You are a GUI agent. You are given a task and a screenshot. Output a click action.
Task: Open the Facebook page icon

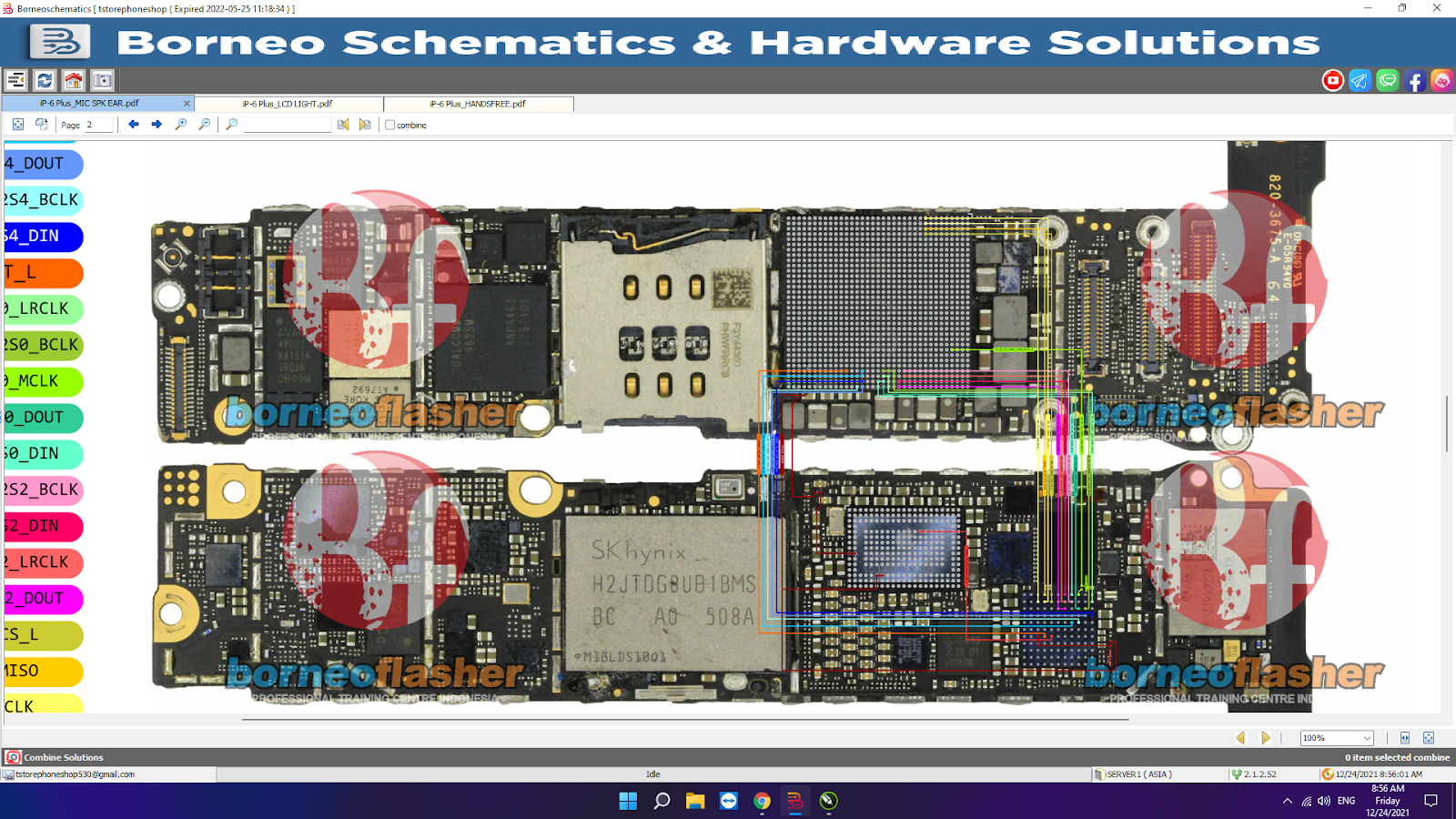(1414, 80)
